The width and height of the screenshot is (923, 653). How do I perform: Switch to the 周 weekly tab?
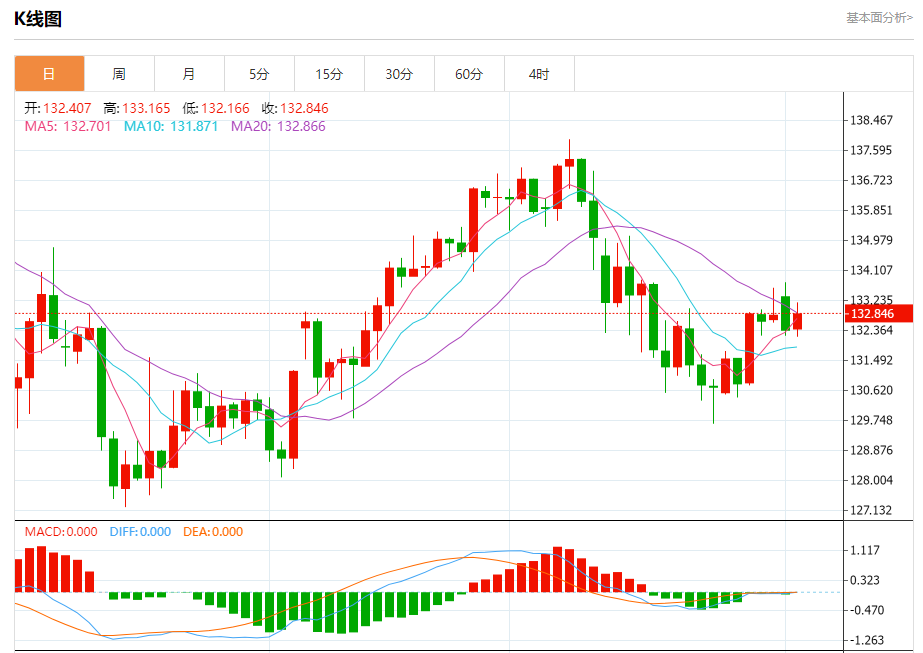point(119,74)
